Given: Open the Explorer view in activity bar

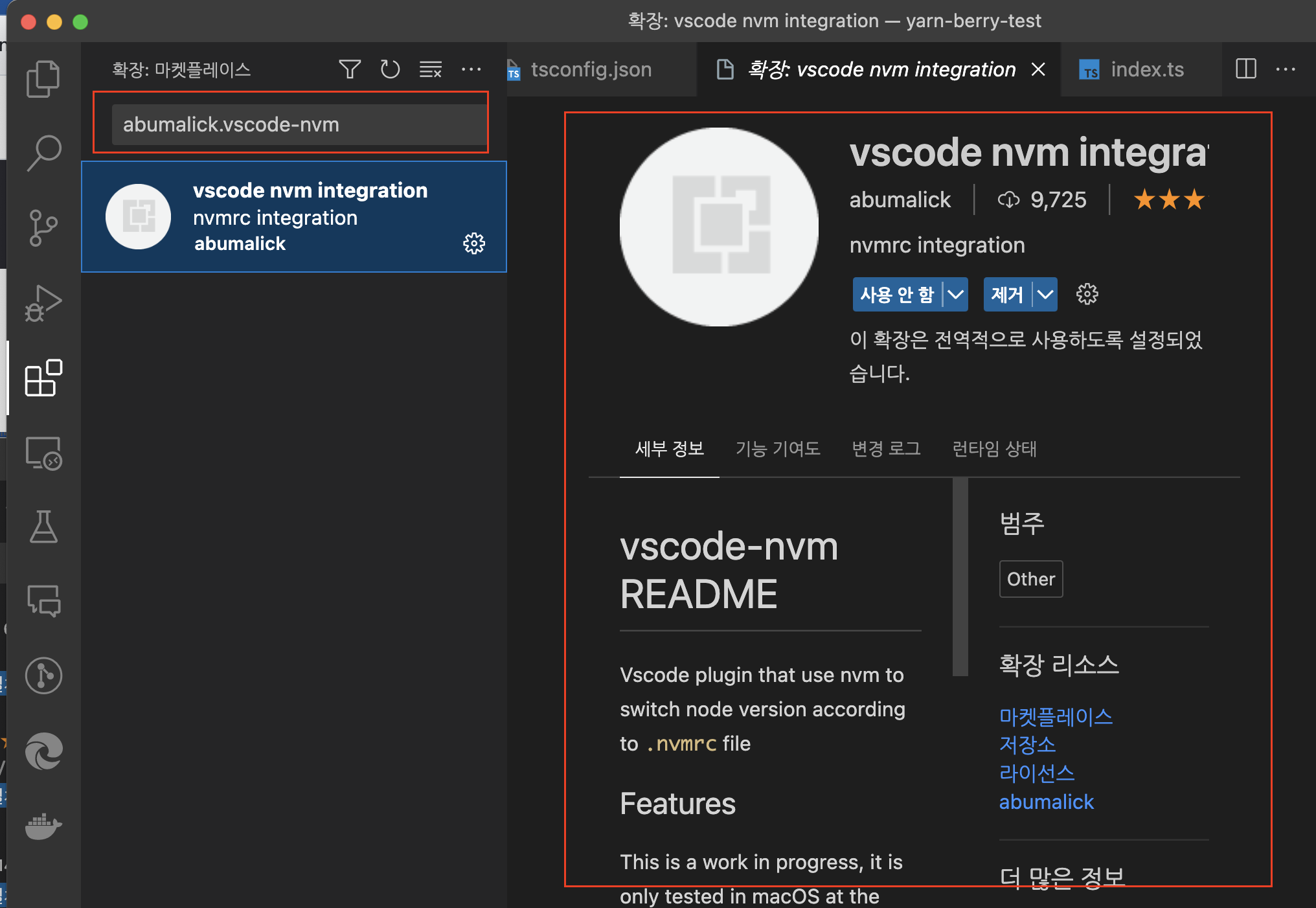Looking at the screenshot, I should (x=43, y=78).
